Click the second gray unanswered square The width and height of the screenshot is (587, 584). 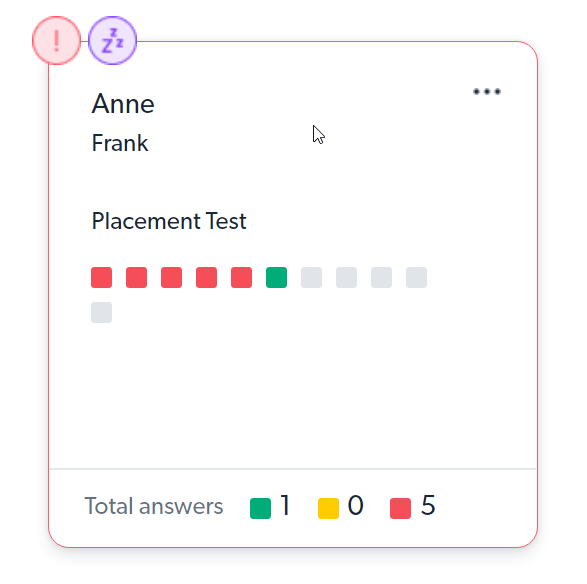[x=346, y=277]
